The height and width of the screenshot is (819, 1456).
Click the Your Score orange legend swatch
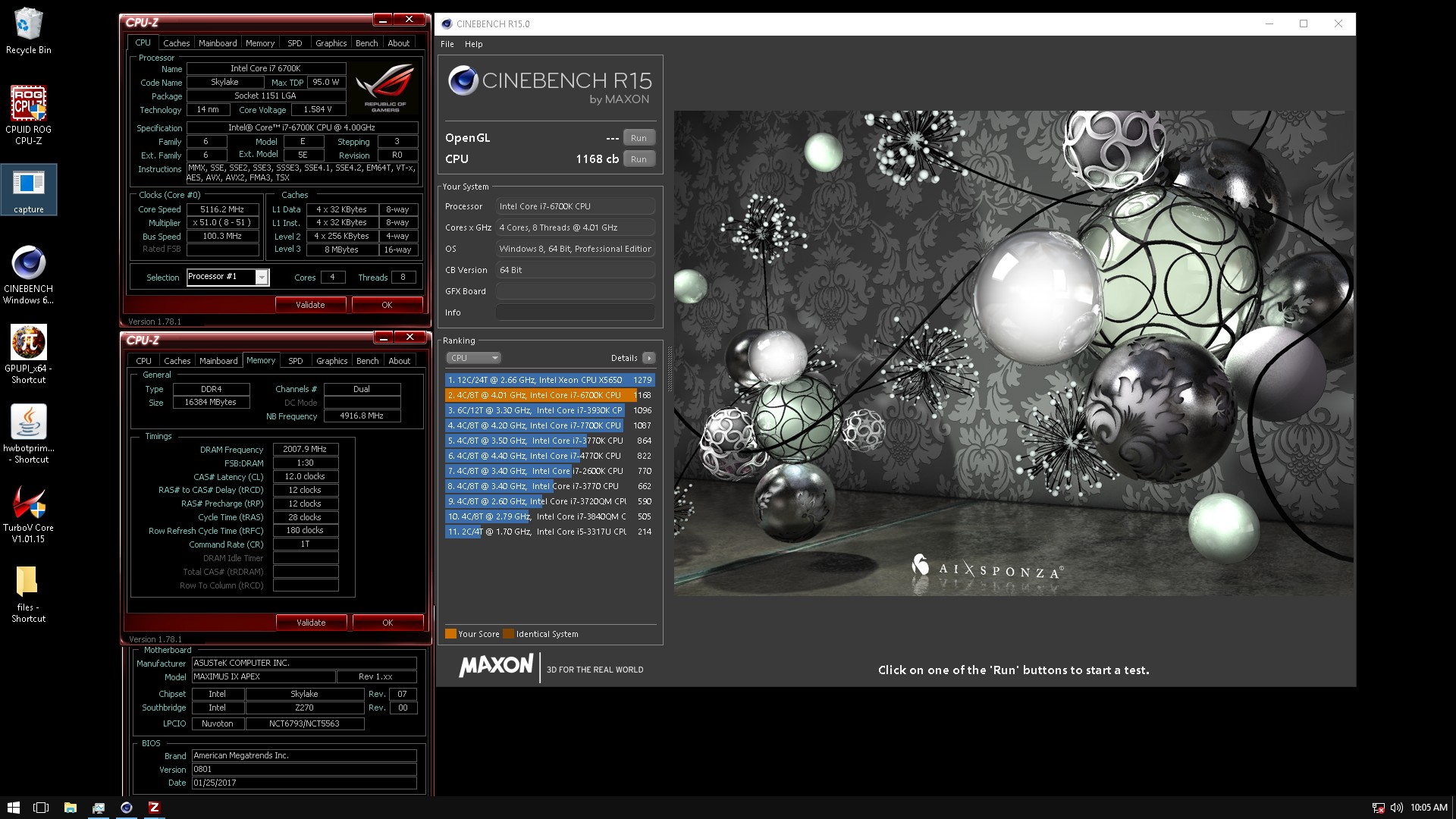(450, 634)
